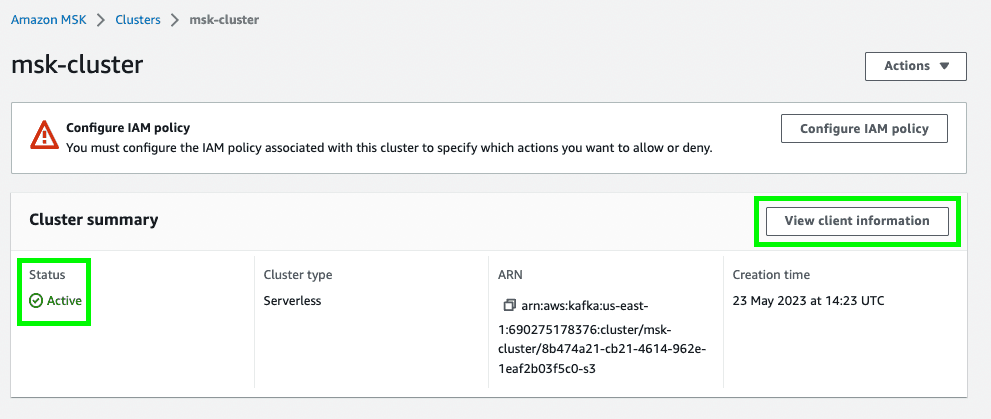This screenshot has width=991, height=419.
Task: Open View client information
Action: tap(857, 221)
